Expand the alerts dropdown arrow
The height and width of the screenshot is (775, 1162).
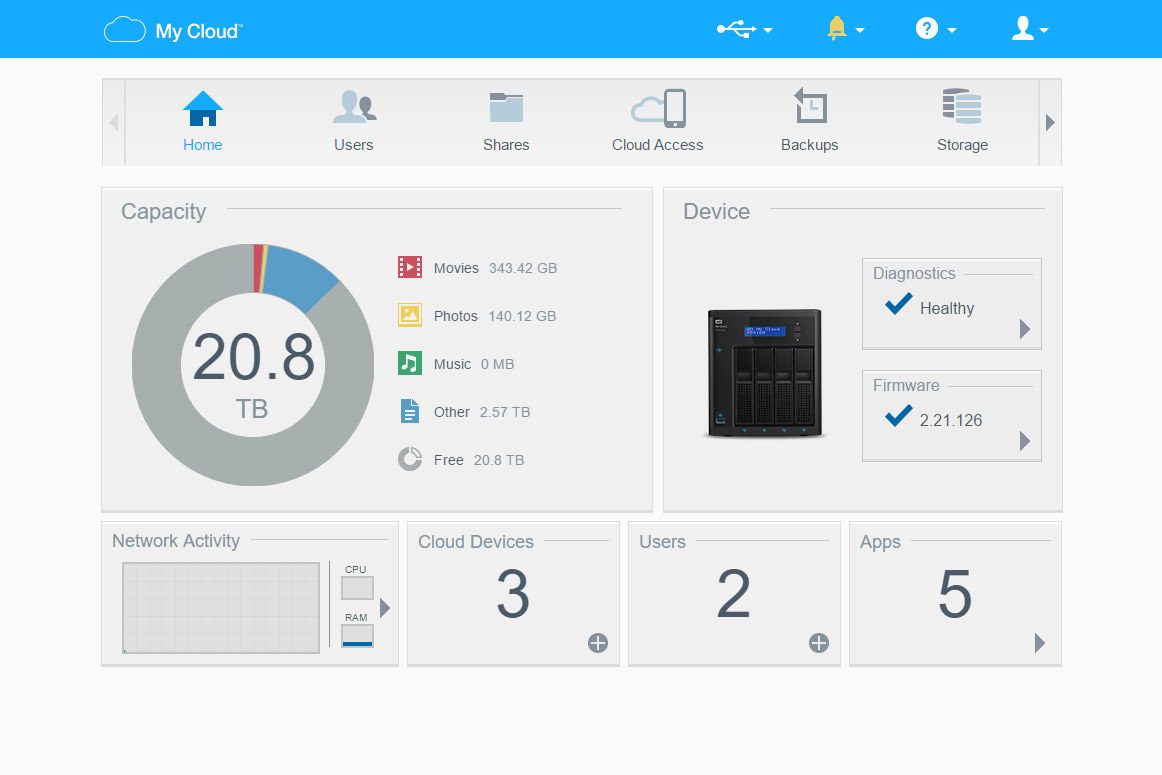point(860,30)
